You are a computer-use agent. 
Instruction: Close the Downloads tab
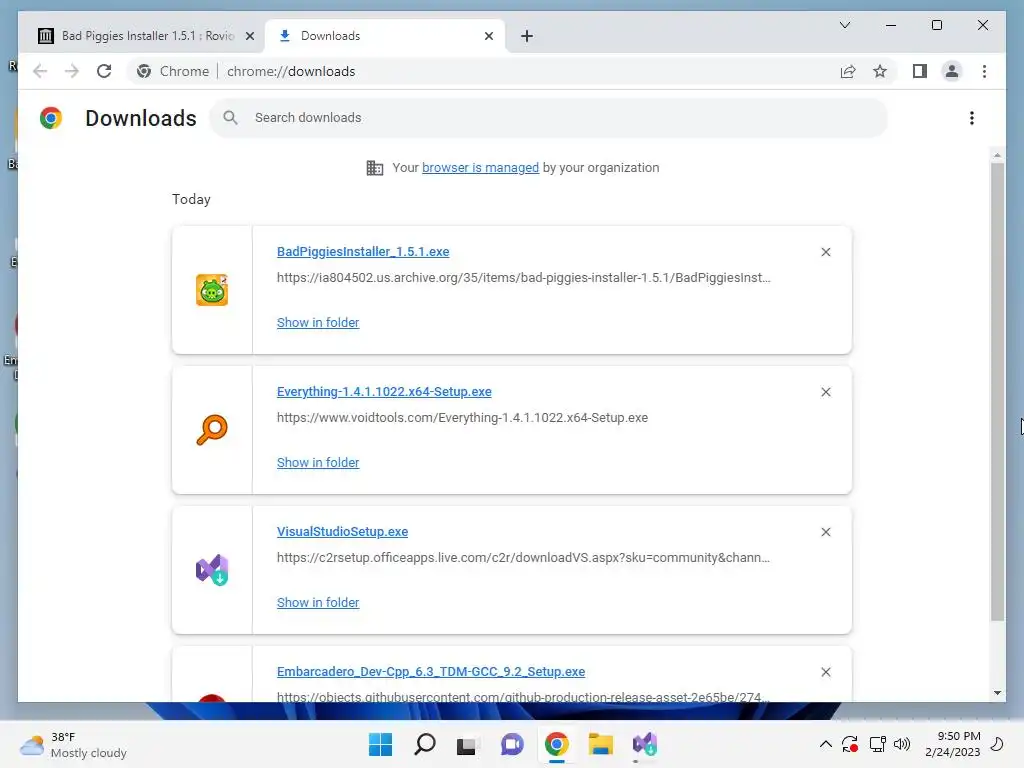488,36
